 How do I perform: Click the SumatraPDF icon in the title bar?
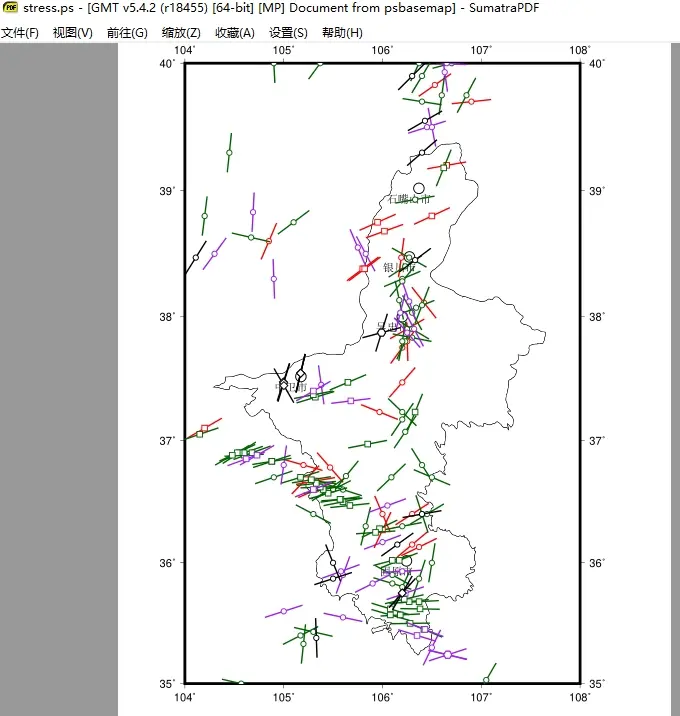click(10, 9)
